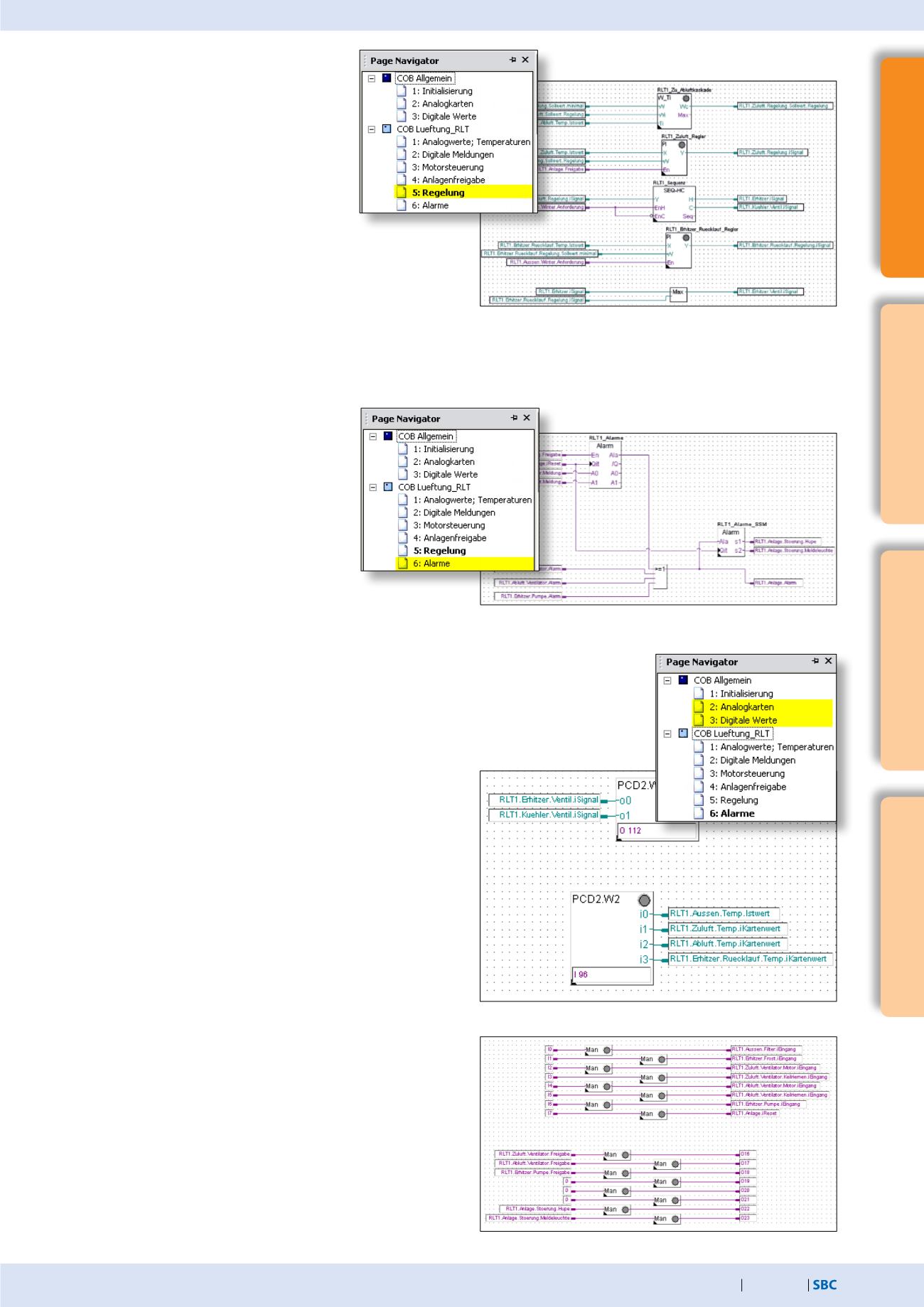
Task: Toggle Man switch feeding output O17
Action: pos(667,1163)
